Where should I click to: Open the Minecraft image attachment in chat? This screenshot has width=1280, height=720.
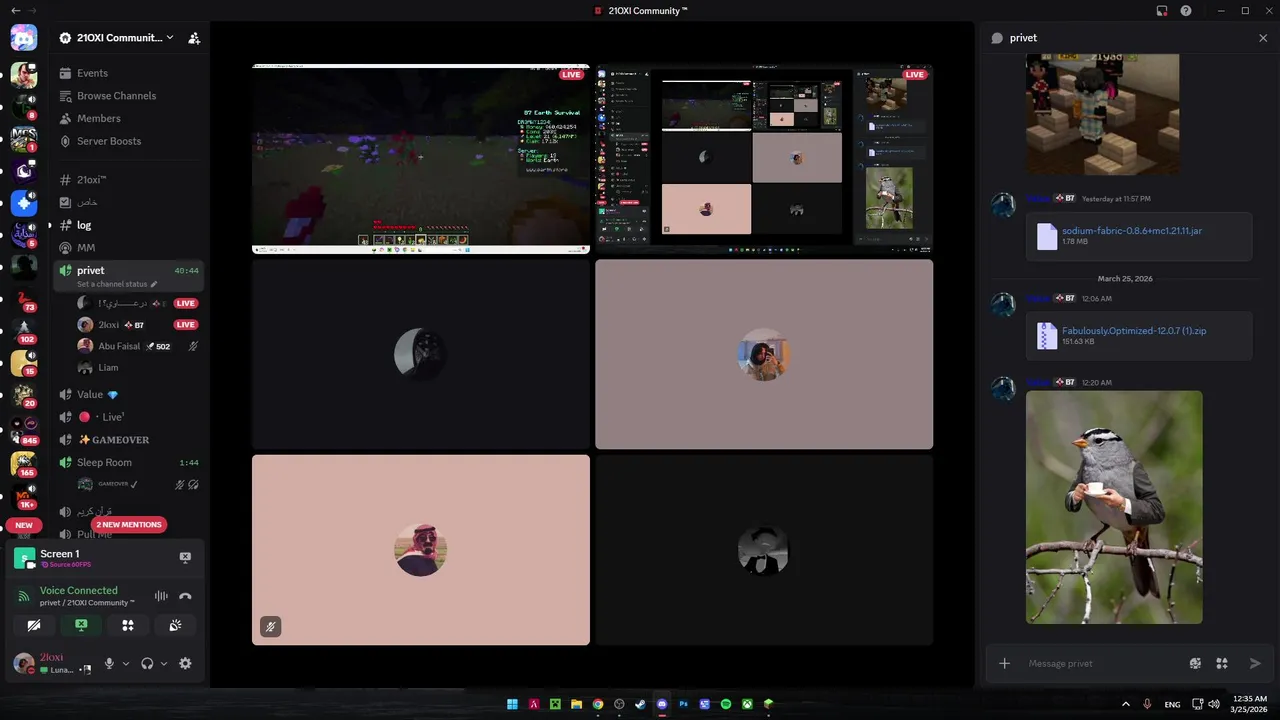pyautogui.click(x=1102, y=114)
